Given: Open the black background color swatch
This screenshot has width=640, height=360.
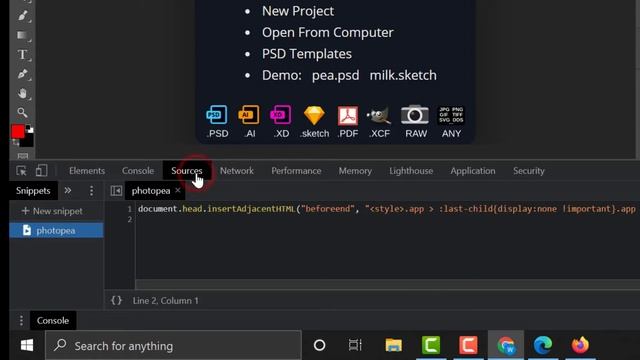Looking at the screenshot, I should click(x=27, y=141).
